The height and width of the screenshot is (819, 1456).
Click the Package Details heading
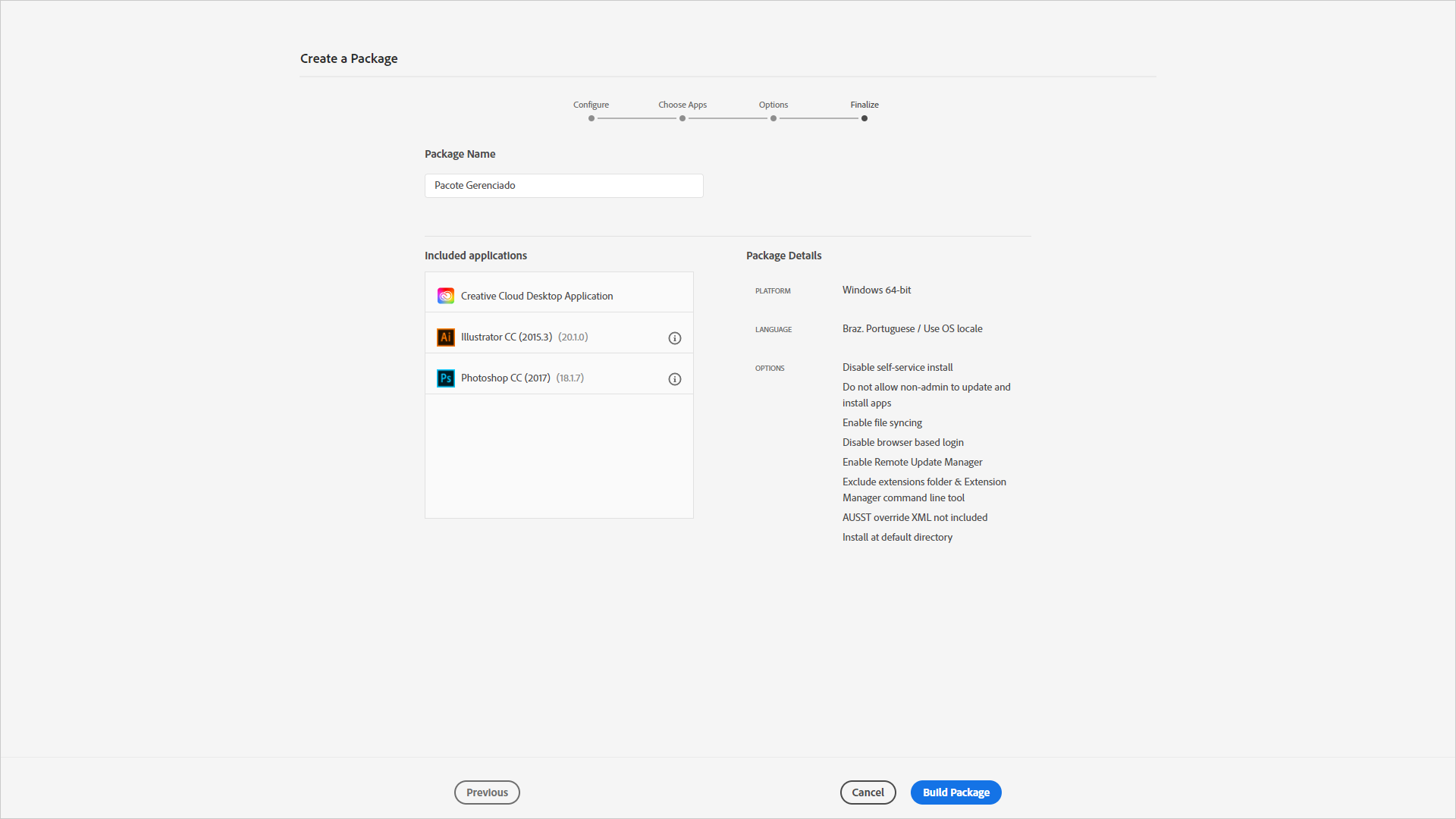[x=784, y=256]
